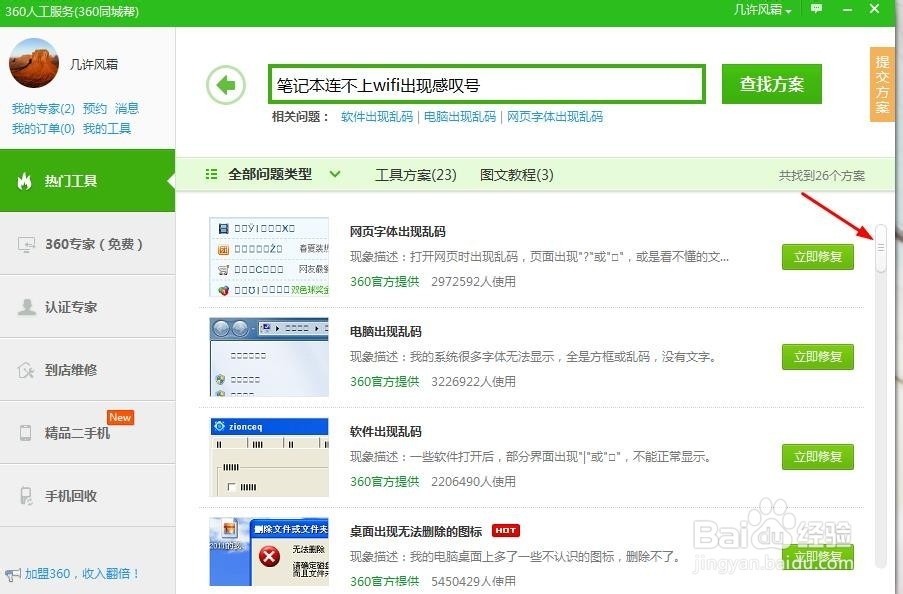The width and height of the screenshot is (903, 594).
Task: Click the 软件出现乱码 result title
Action: 386,432
